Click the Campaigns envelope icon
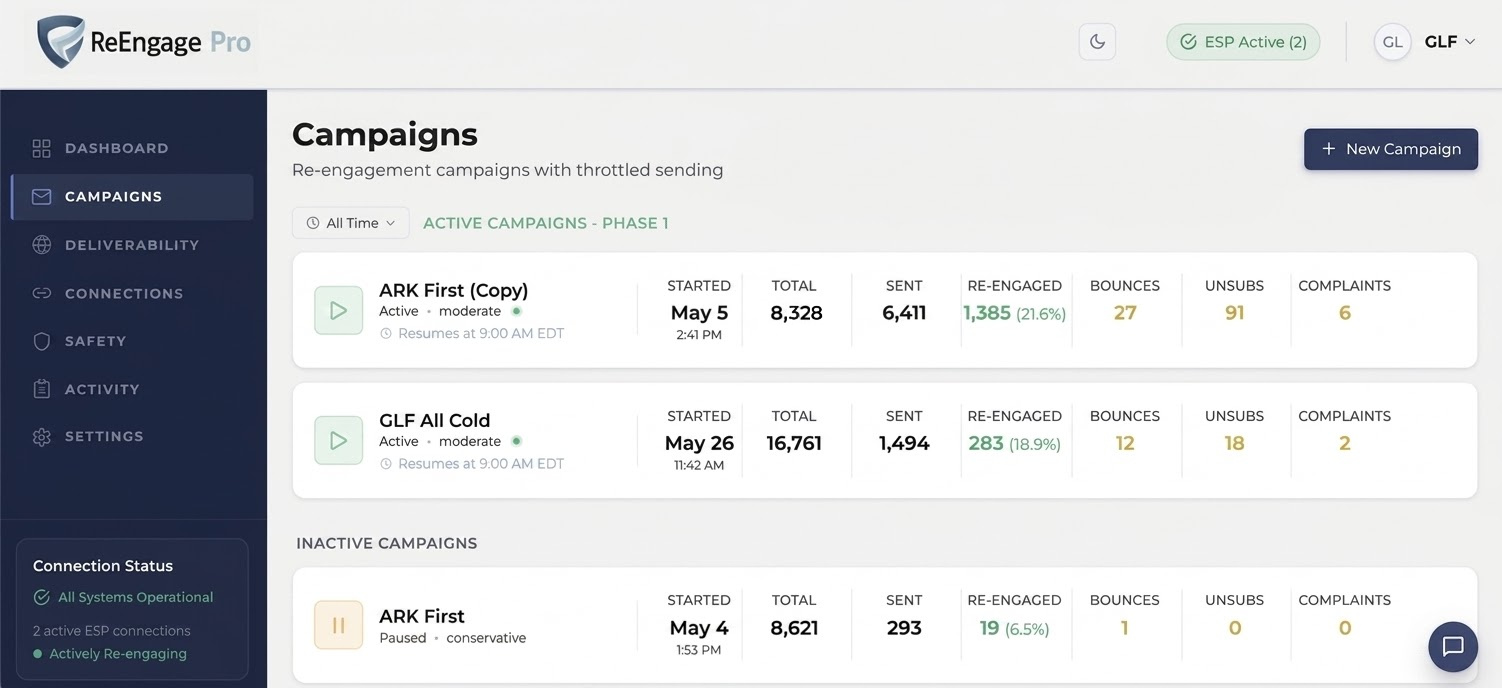 pos(41,197)
